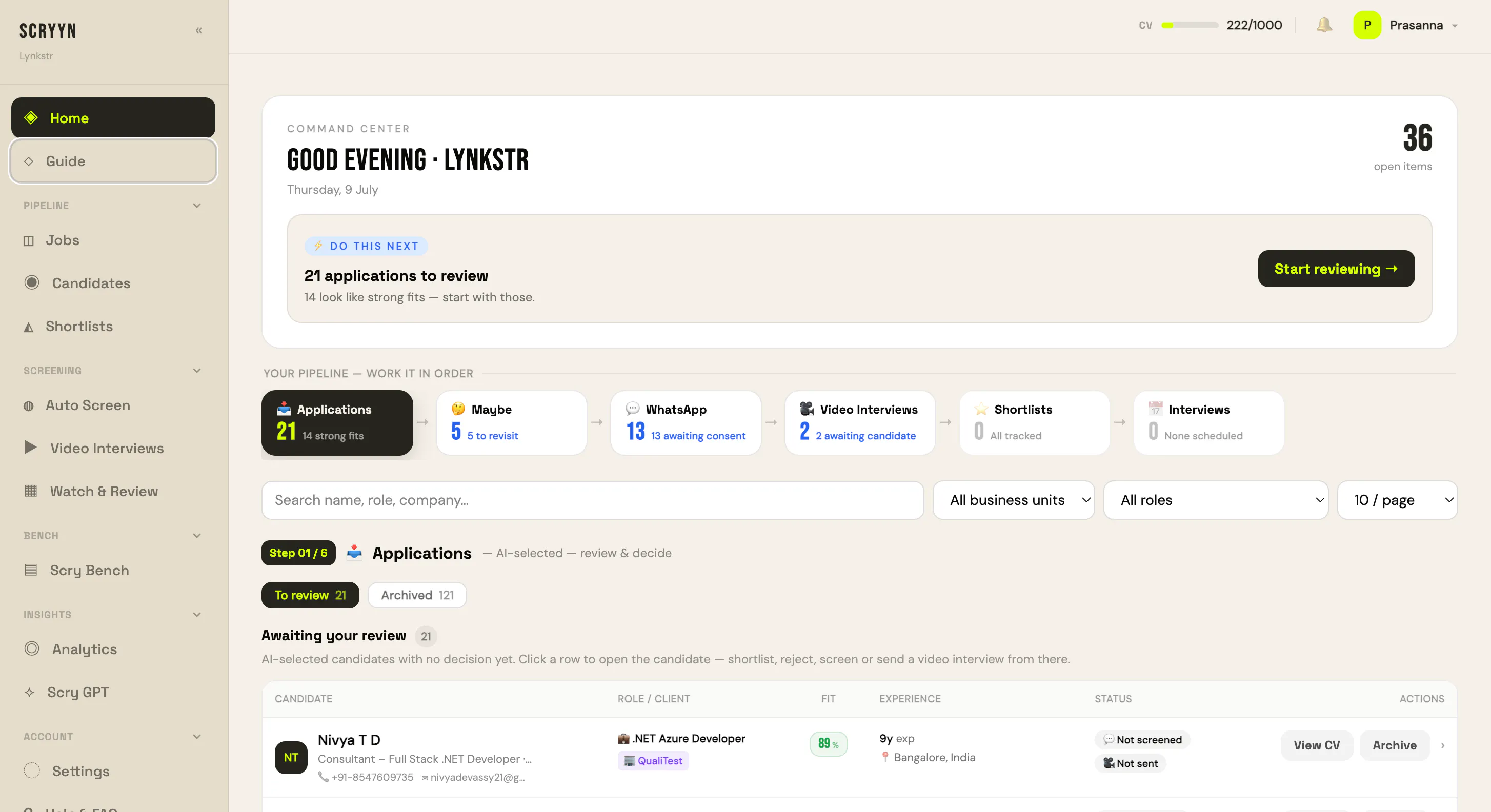
Task: Click the Not screened status pill
Action: coord(1142,740)
